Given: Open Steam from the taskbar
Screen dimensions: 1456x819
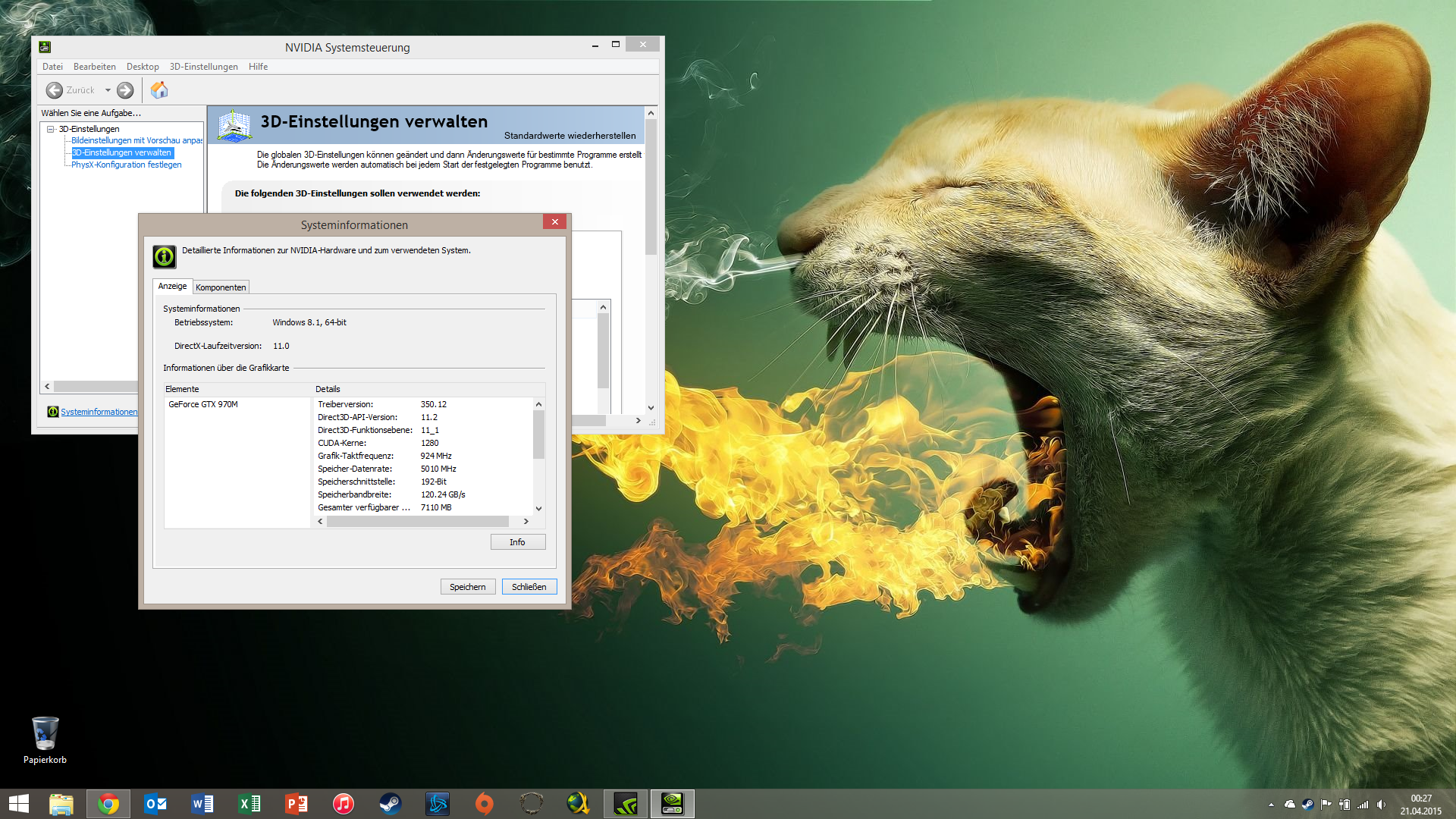Looking at the screenshot, I should 391,803.
